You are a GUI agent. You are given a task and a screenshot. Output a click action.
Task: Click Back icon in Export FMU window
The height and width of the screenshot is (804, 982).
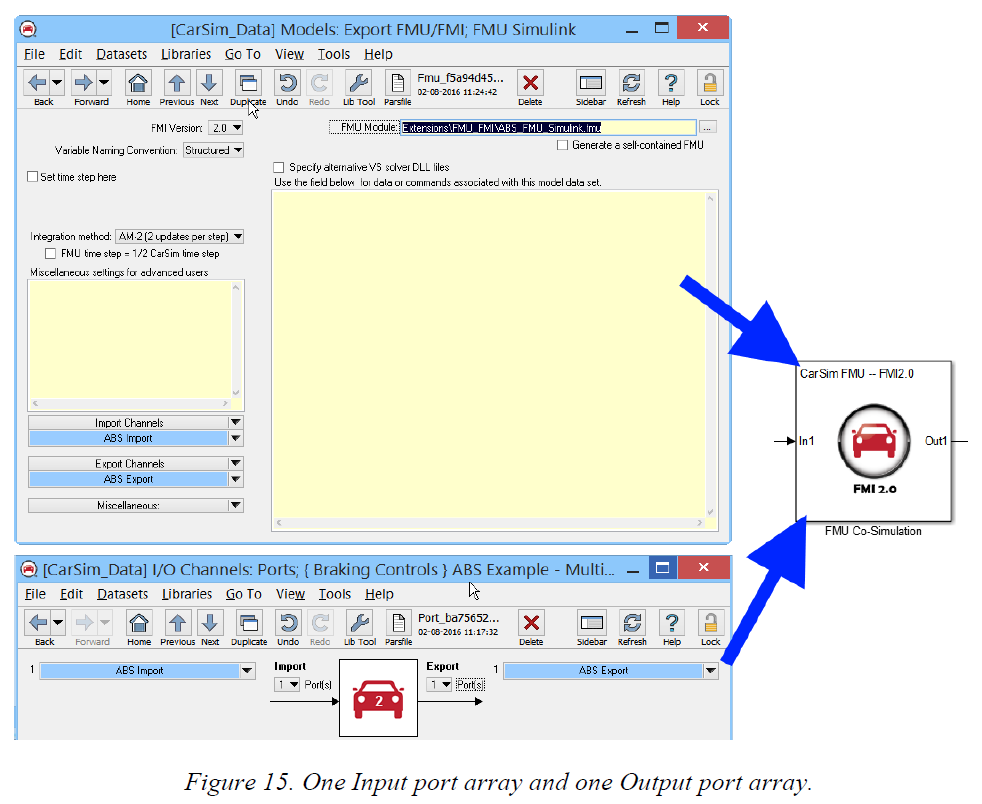[37, 83]
